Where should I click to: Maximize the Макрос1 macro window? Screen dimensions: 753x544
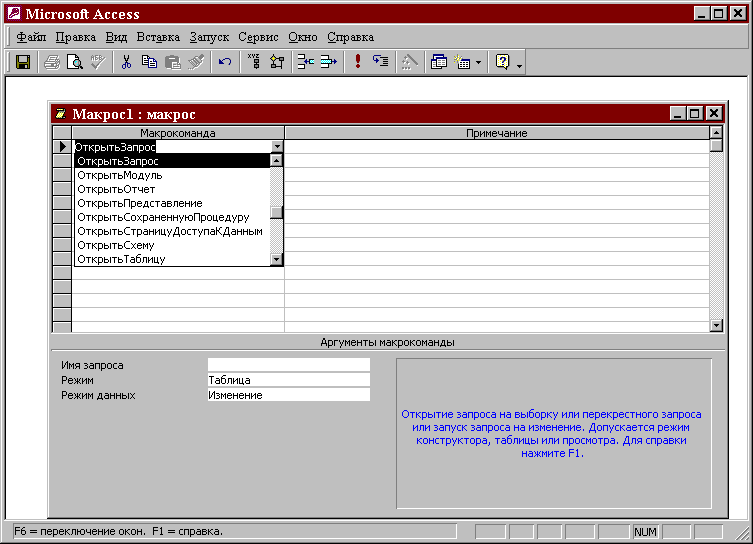(695, 114)
